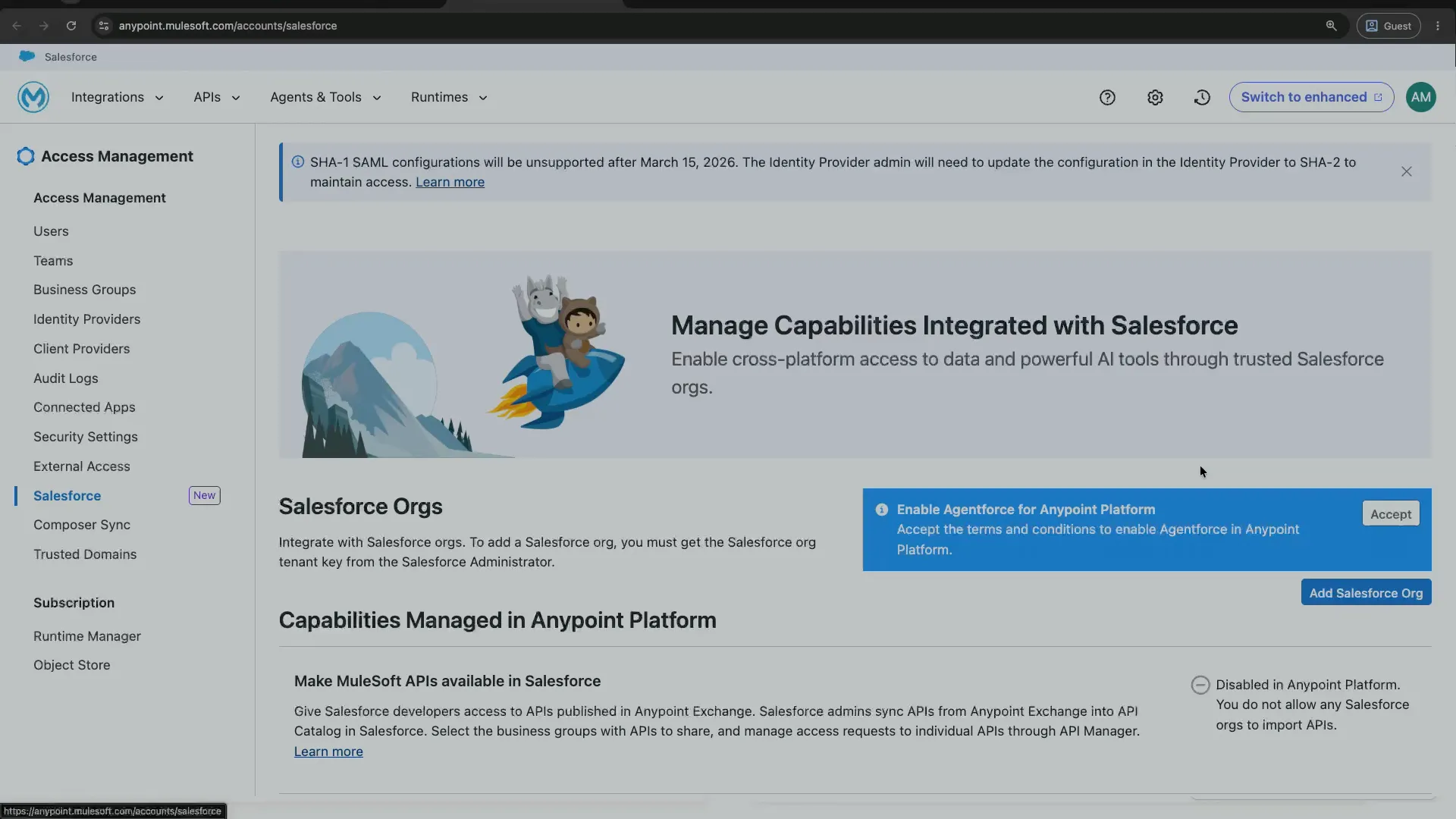Click the Salesforce Orgs heading
Viewport: 1456px width, 819px height.
coord(360,507)
